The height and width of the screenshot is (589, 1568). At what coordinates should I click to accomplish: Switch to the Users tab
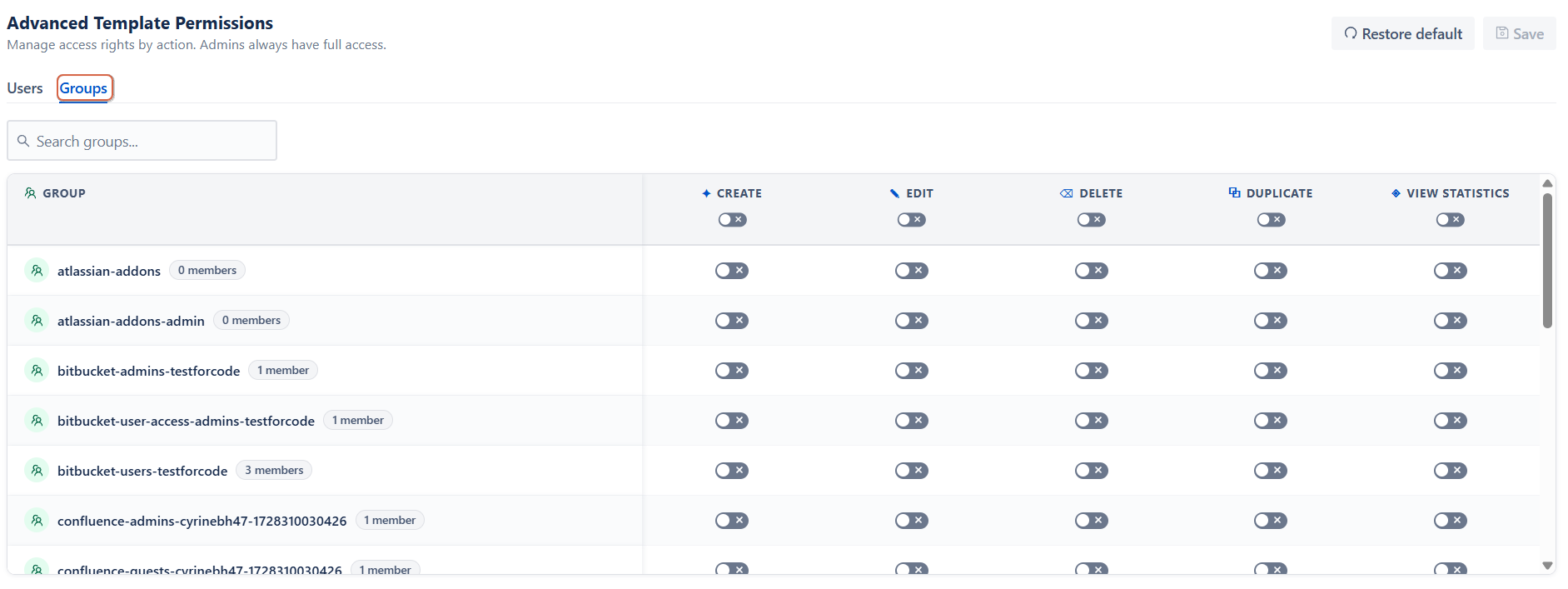pos(25,88)
